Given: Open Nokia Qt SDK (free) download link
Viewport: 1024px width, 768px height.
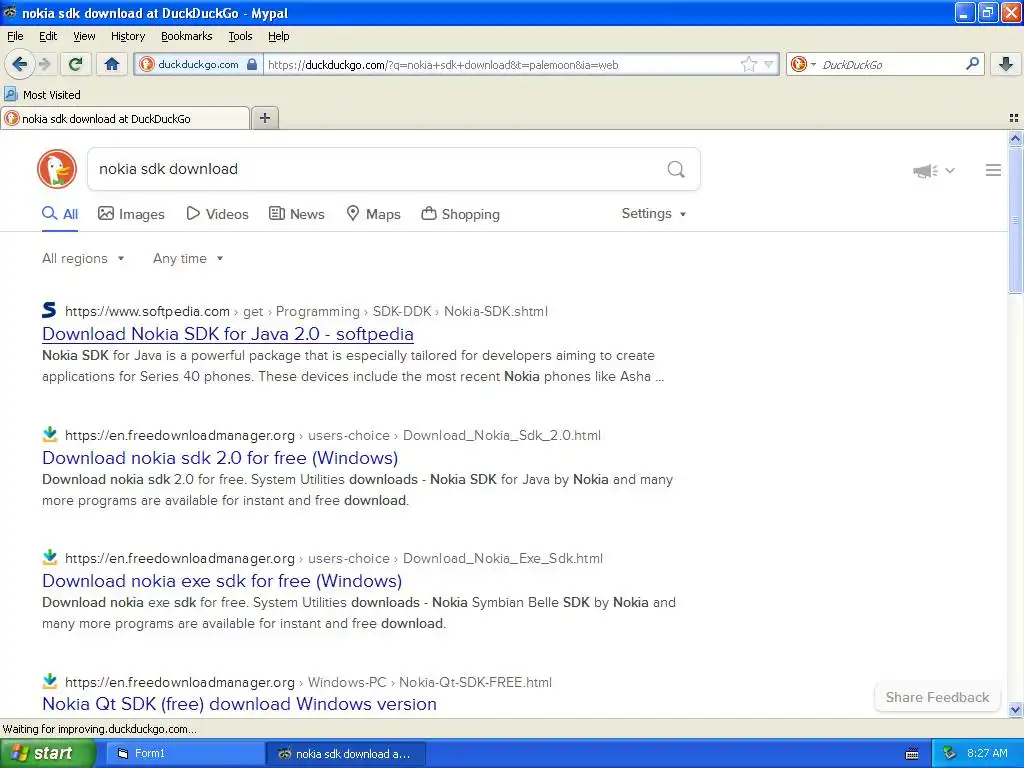Looking at the screenshot, I should tap(240, 704).
